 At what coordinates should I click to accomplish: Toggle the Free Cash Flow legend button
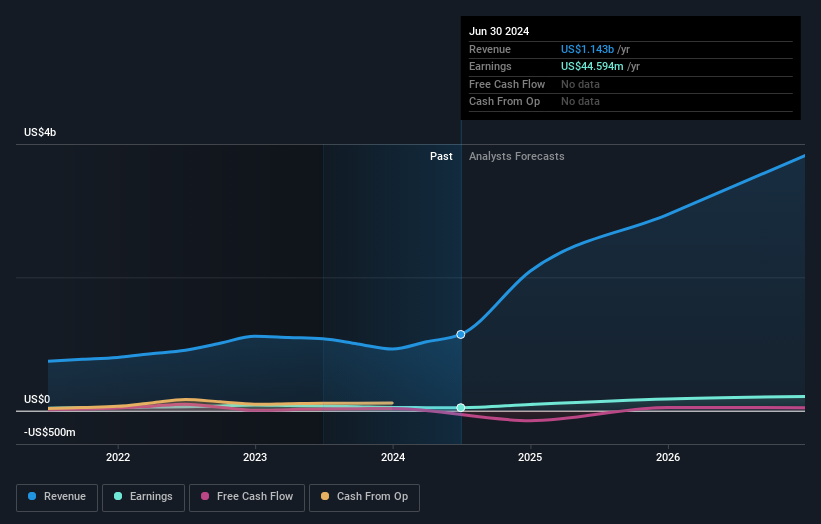click(x=247, y=497)
